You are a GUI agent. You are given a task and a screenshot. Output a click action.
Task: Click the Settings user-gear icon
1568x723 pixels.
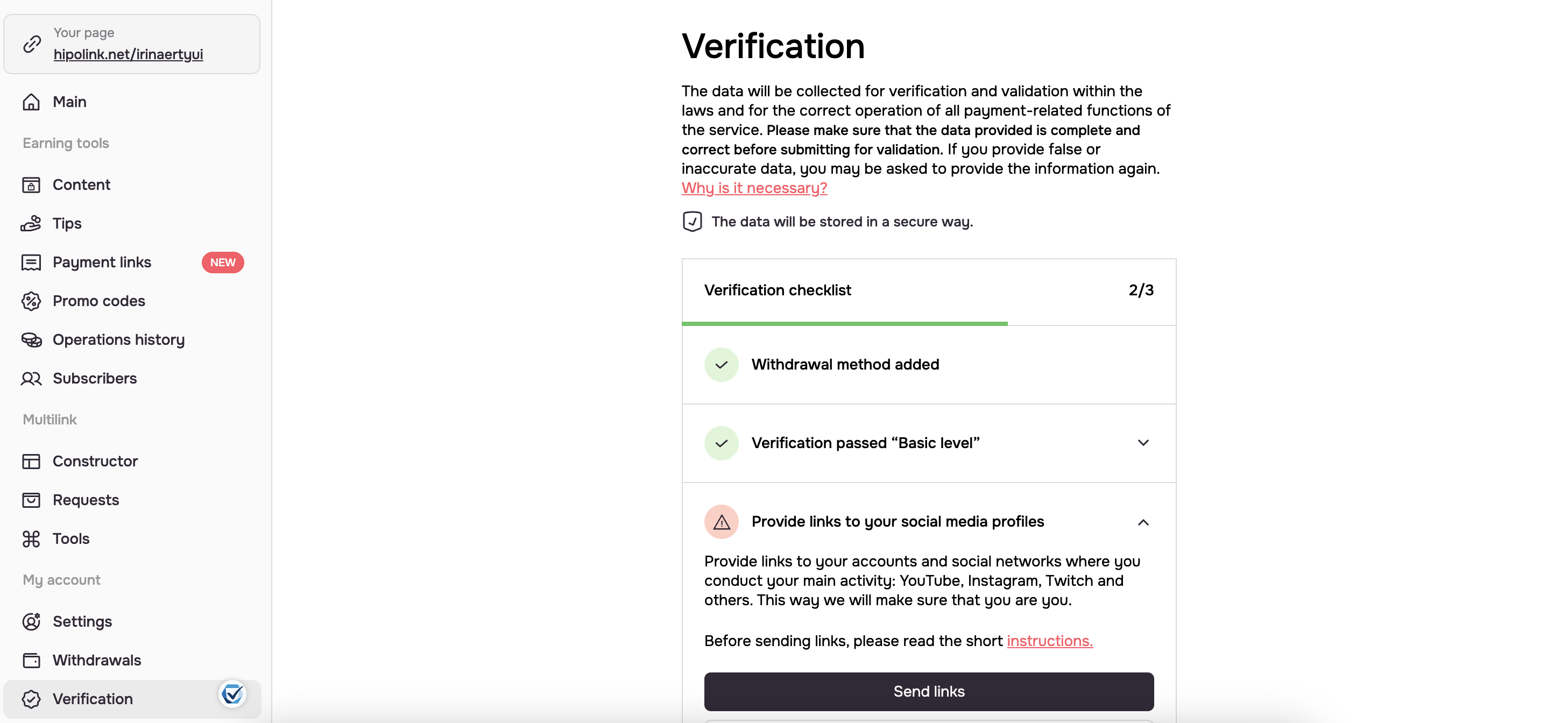point(31,621)
